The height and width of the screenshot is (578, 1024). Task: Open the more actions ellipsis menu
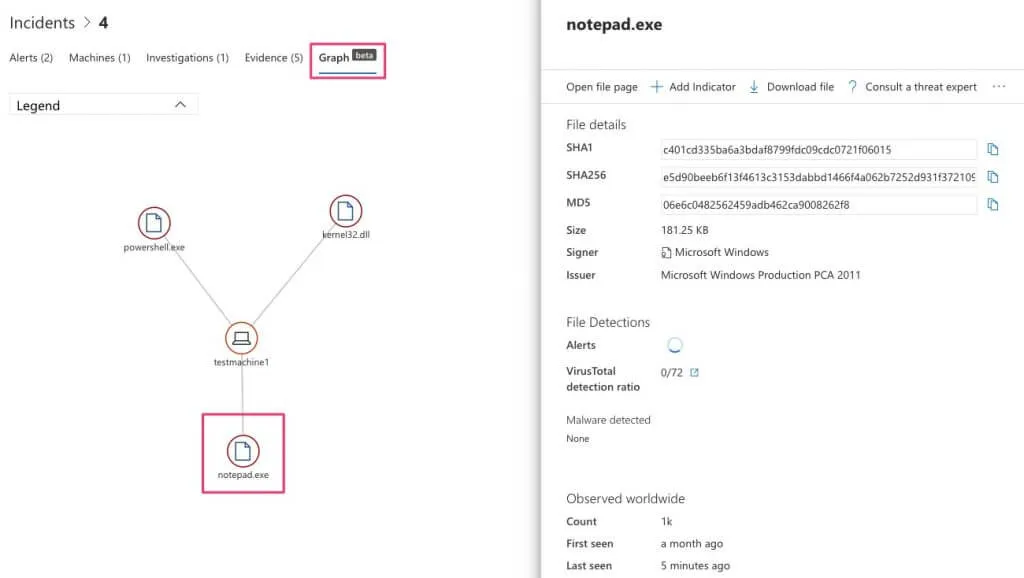click(x=999, y=86)
